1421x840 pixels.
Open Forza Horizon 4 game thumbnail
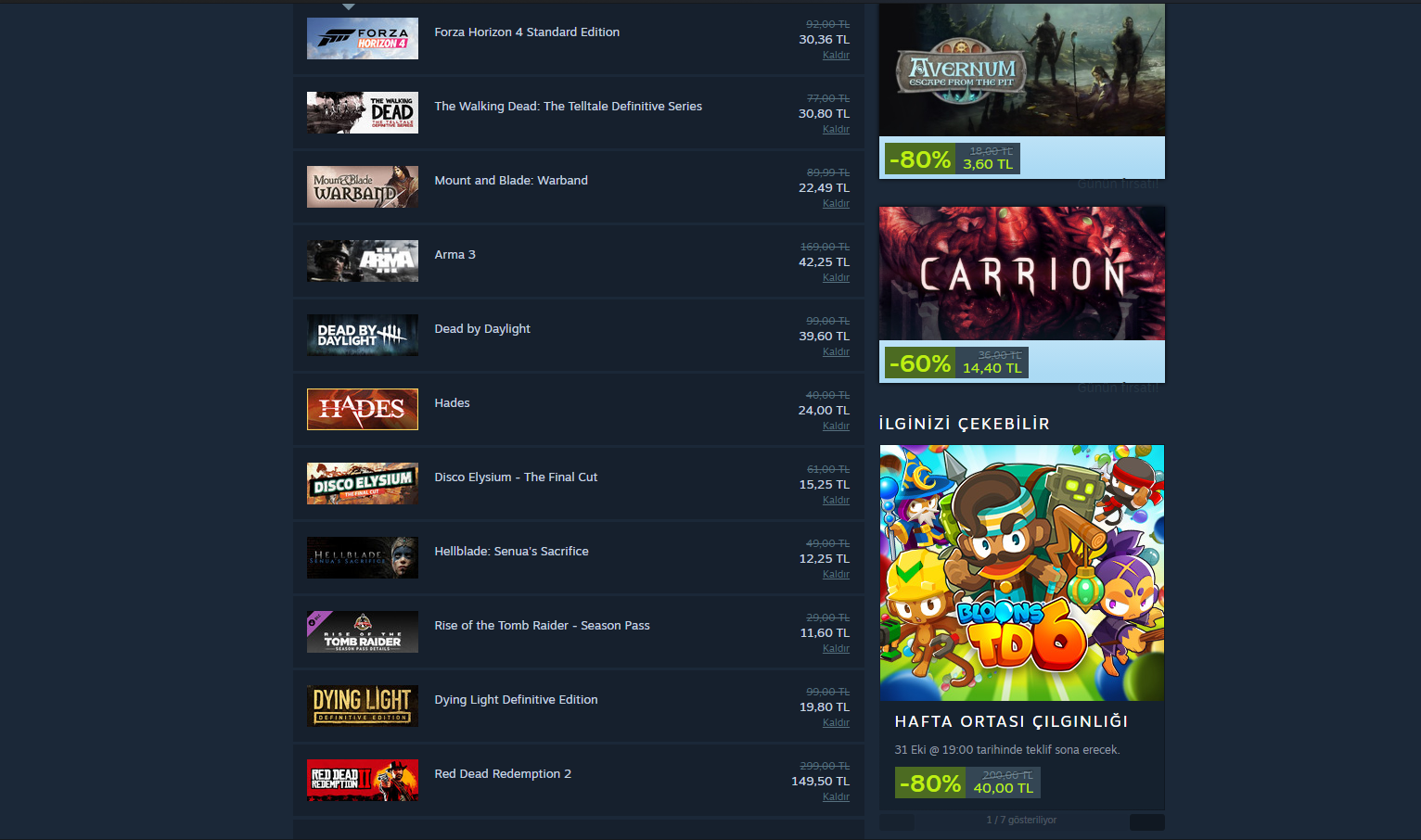point(362,38)
